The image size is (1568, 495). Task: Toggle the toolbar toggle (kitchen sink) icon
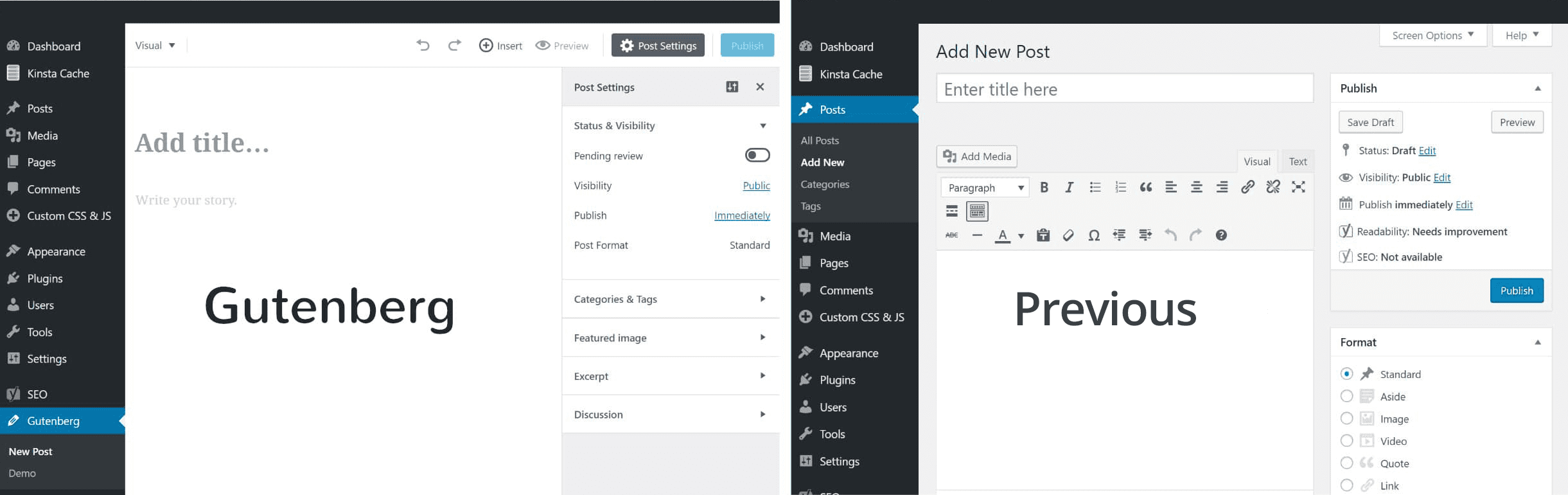[x=978, y=211]
